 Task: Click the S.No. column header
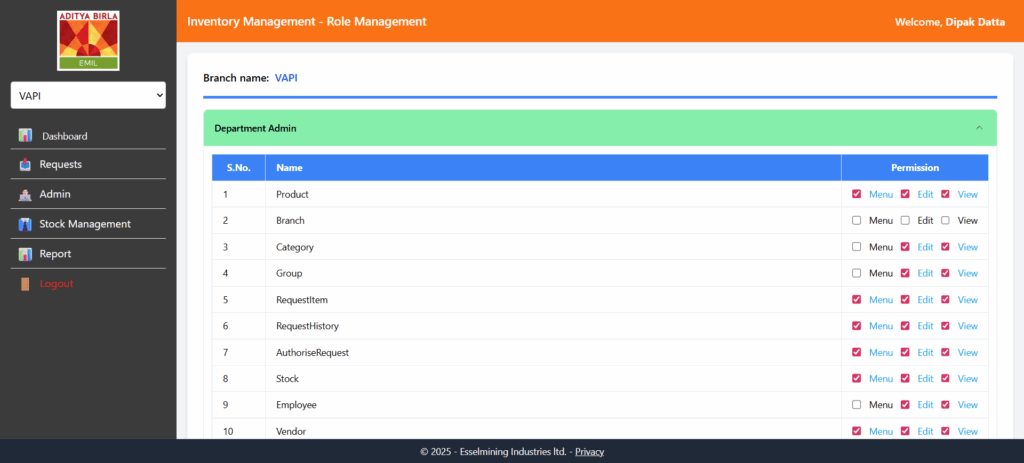(x=238, y=168)
